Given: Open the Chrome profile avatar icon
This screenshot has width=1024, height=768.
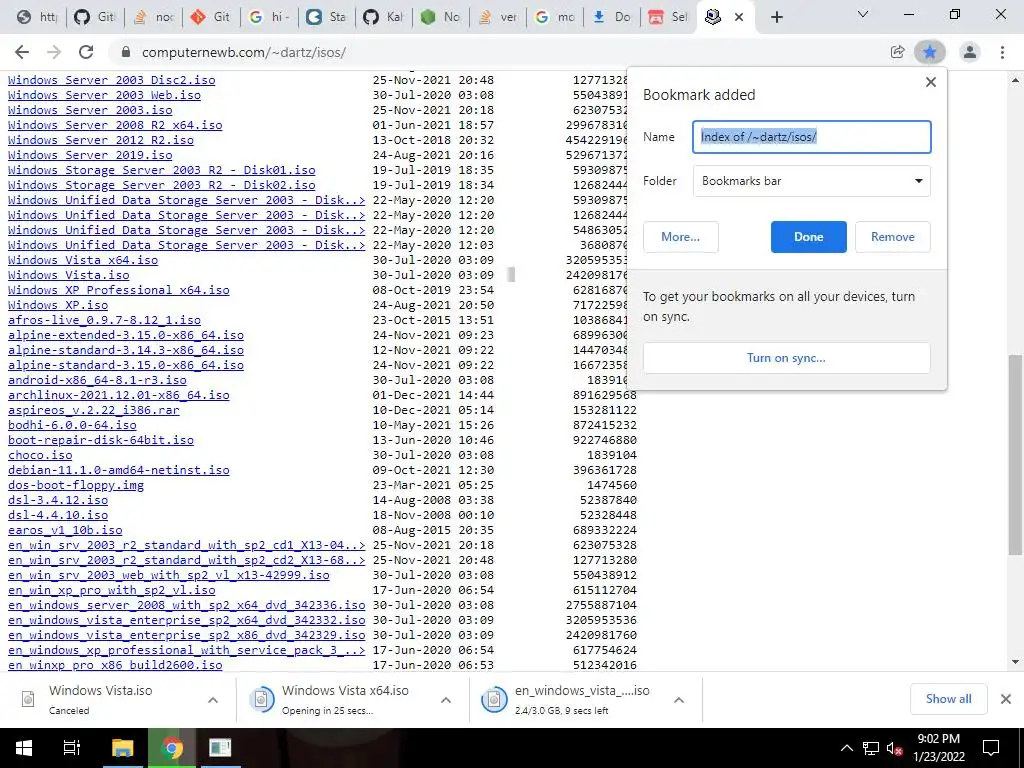Looking at the screenshot, I should click(970, 52).
